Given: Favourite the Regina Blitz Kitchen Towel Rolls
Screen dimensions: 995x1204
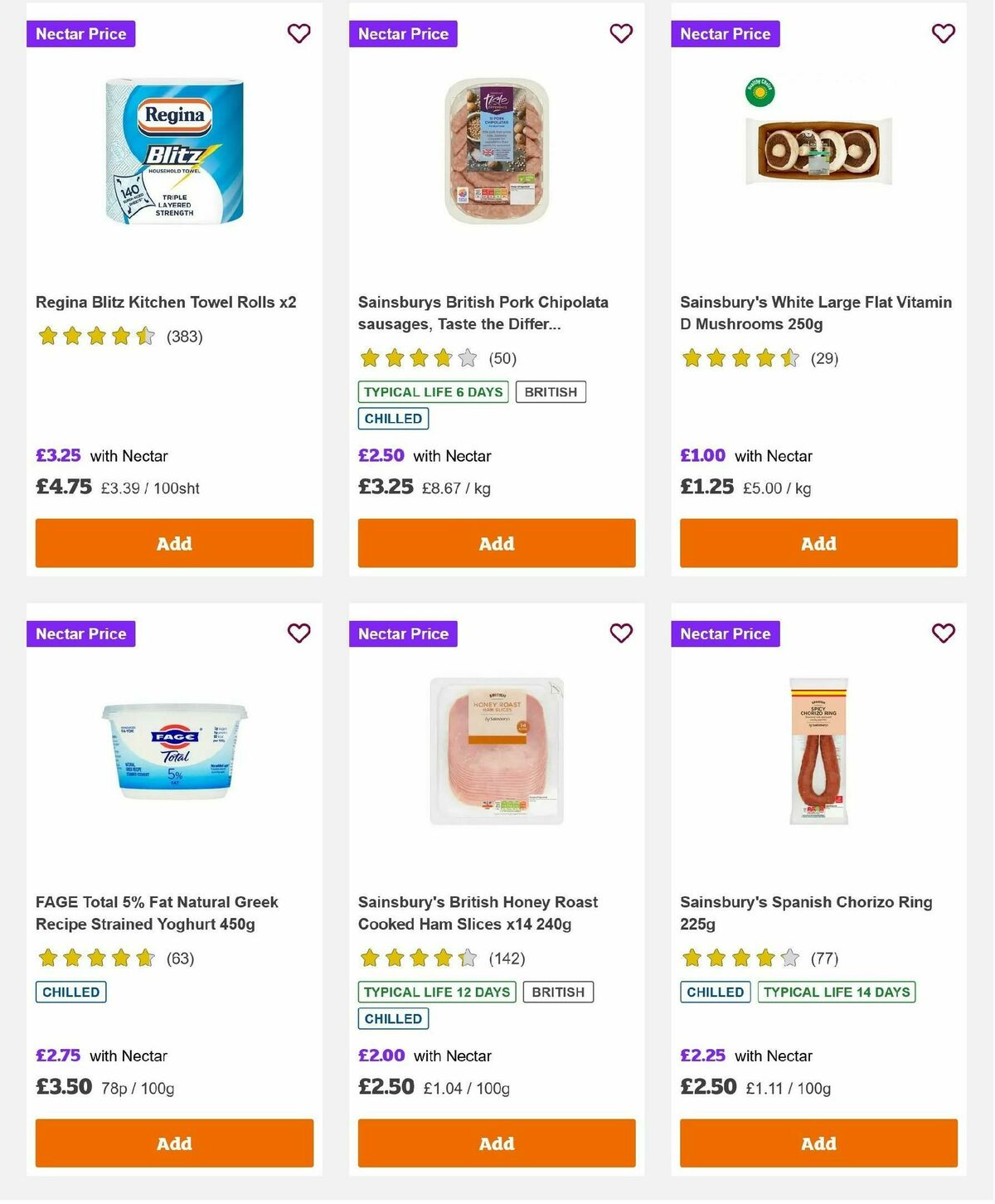Looking at the screenshot, I should (x=298, y=33).
